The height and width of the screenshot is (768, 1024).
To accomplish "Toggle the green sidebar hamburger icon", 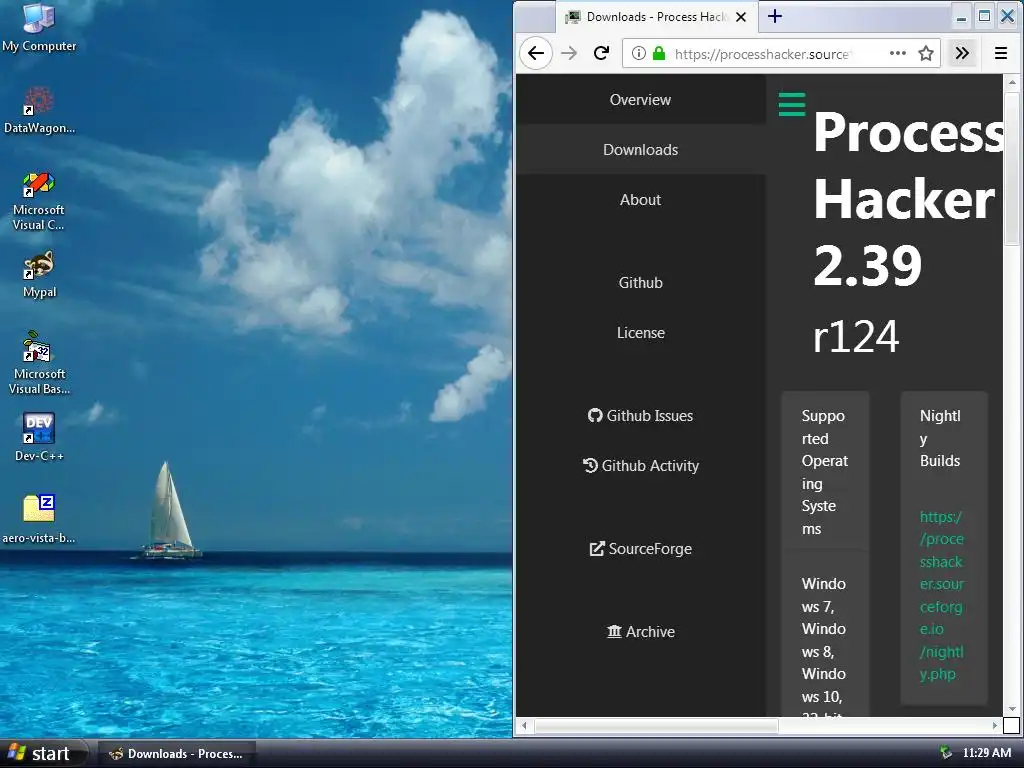I will point(792,104).
